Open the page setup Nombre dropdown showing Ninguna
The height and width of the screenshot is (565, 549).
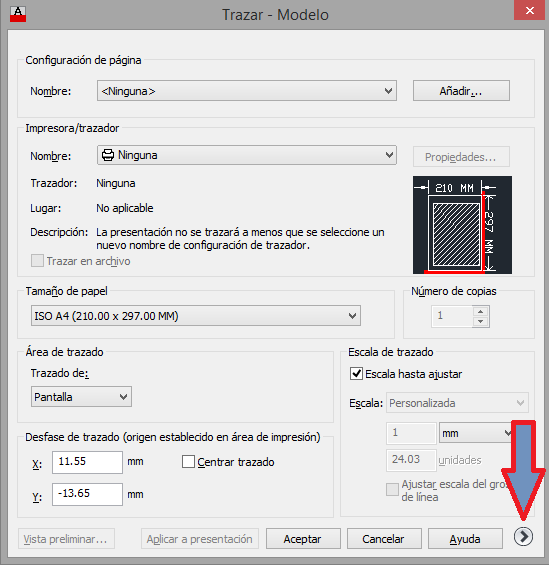coord(247,91)
